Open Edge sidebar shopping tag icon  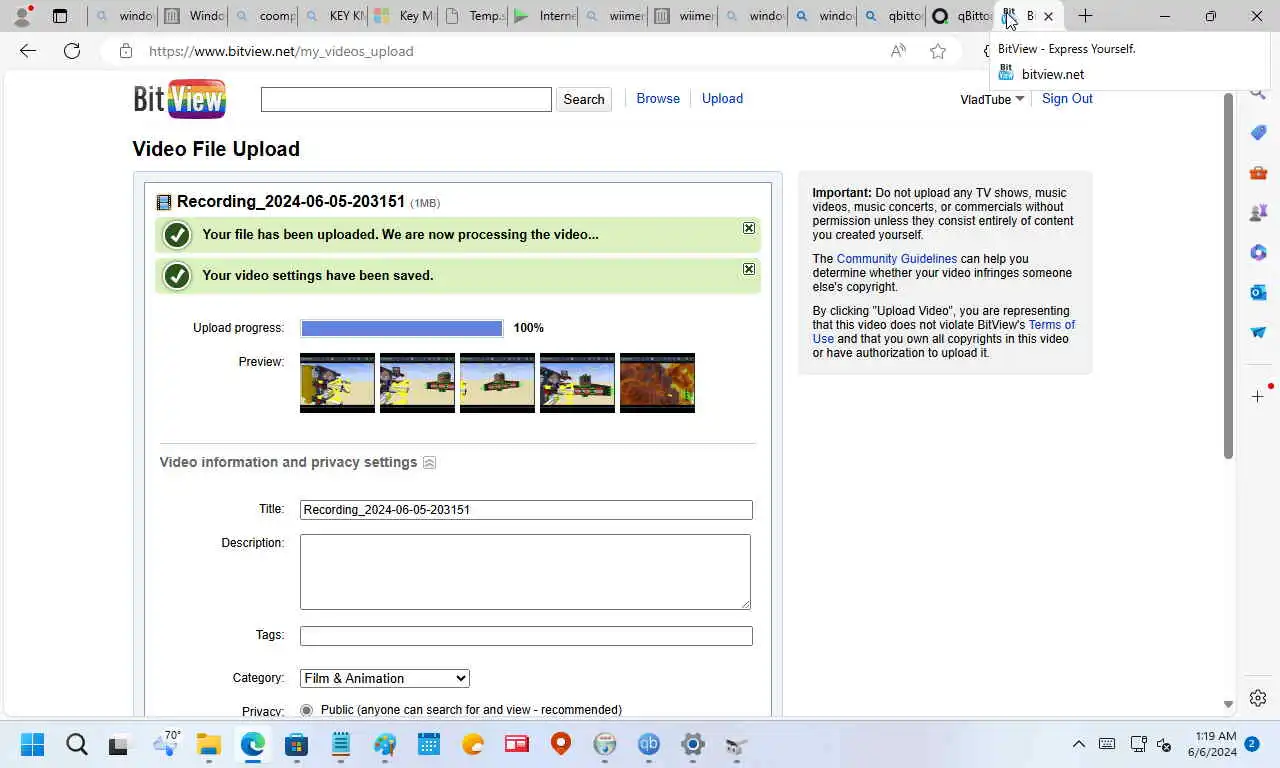point(1258,133)
